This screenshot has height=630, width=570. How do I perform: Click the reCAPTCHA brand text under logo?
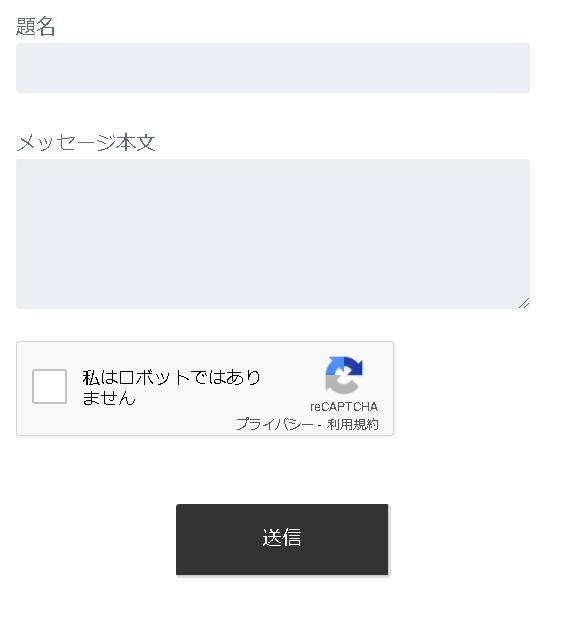click(344, 407)
